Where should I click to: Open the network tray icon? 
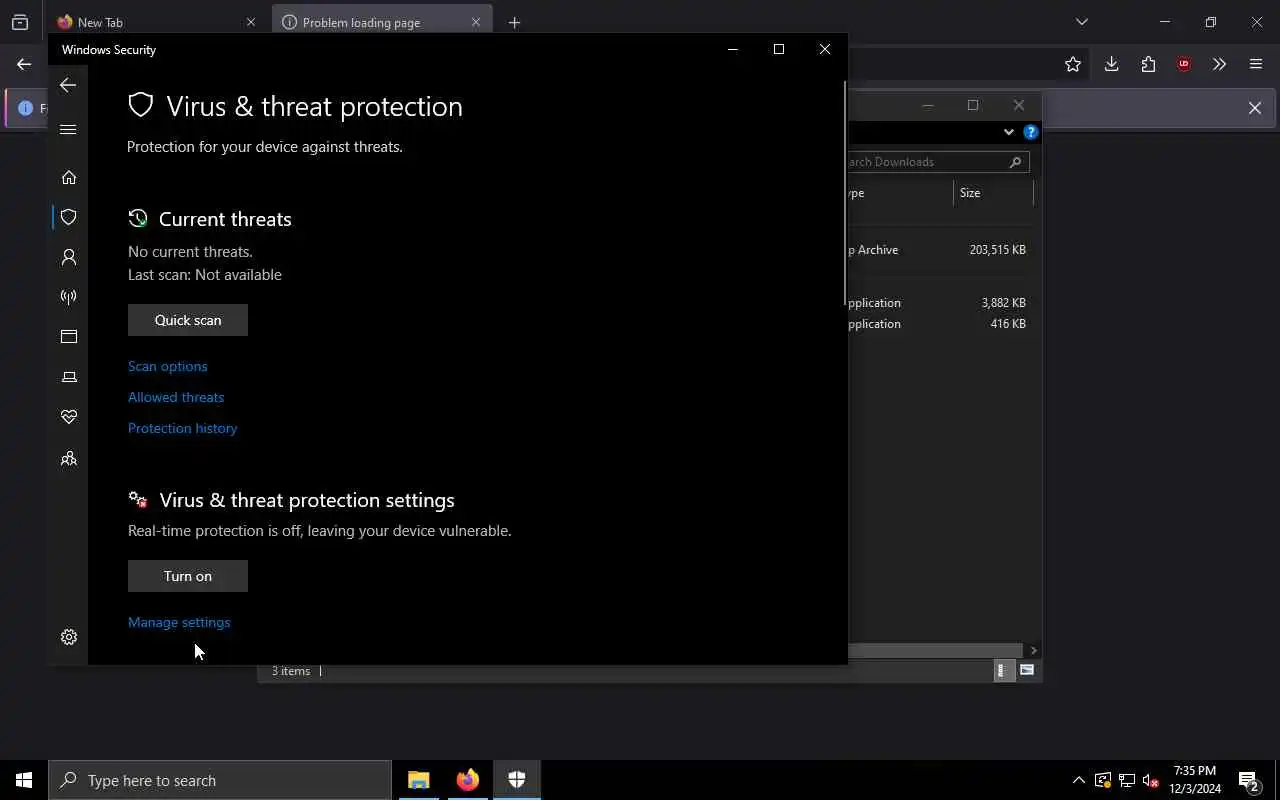[x=1127, y=780]
